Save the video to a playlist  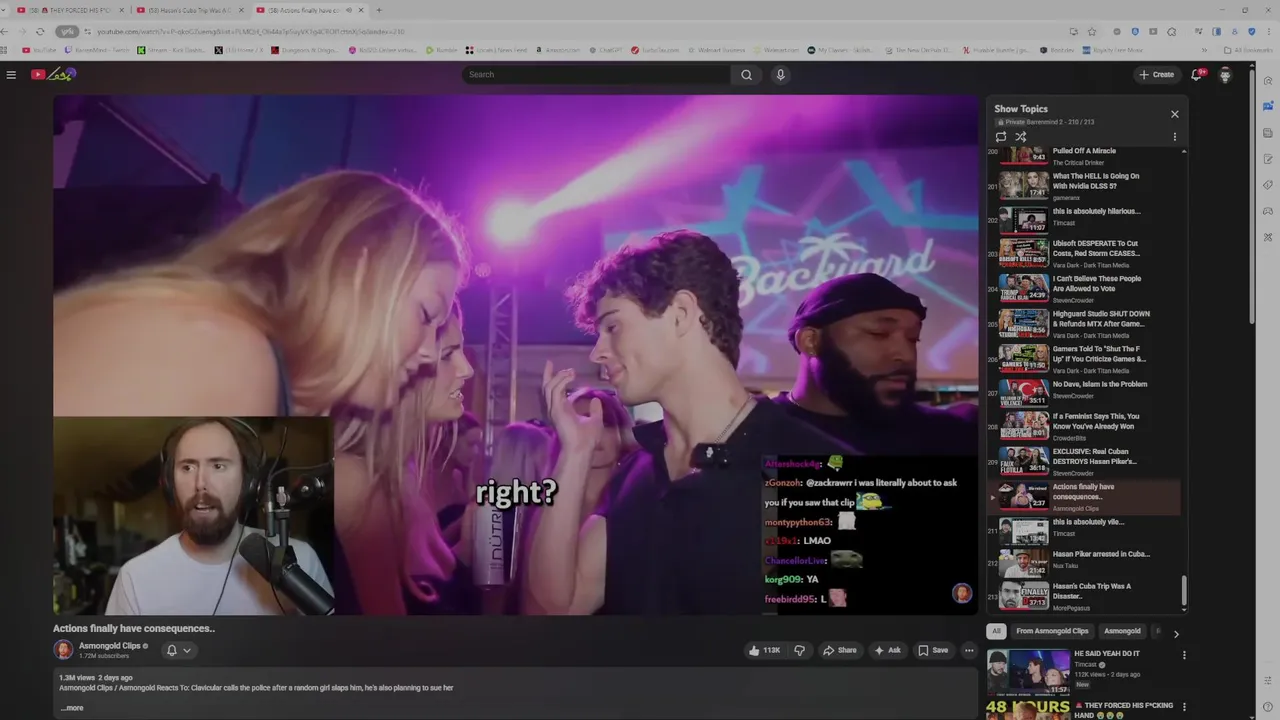point(933,650)
